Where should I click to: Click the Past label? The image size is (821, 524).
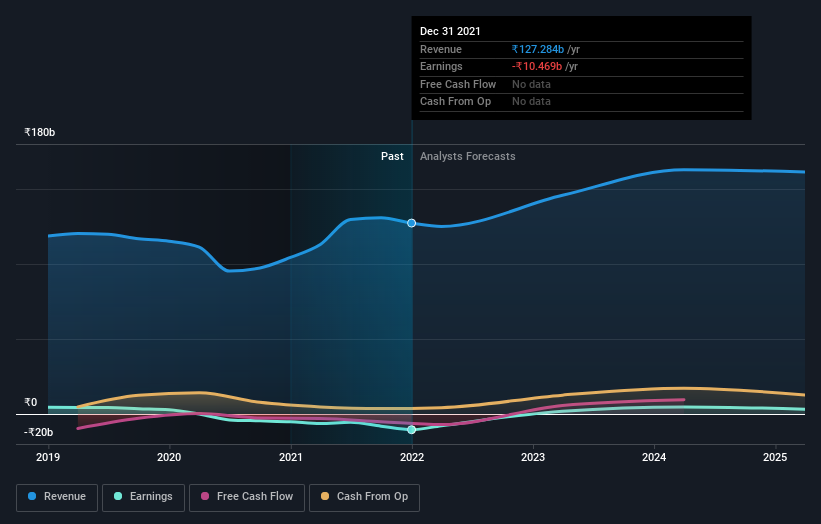392,156
